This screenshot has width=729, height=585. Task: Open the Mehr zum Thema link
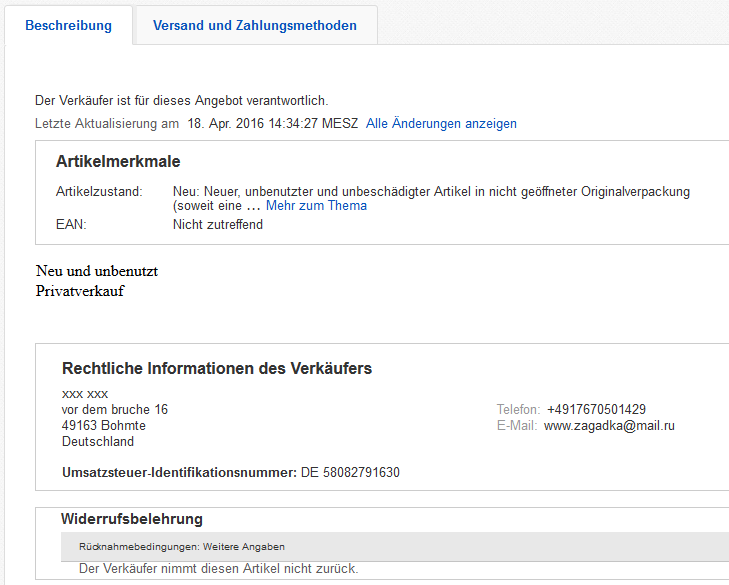click(x=316, y=206)
